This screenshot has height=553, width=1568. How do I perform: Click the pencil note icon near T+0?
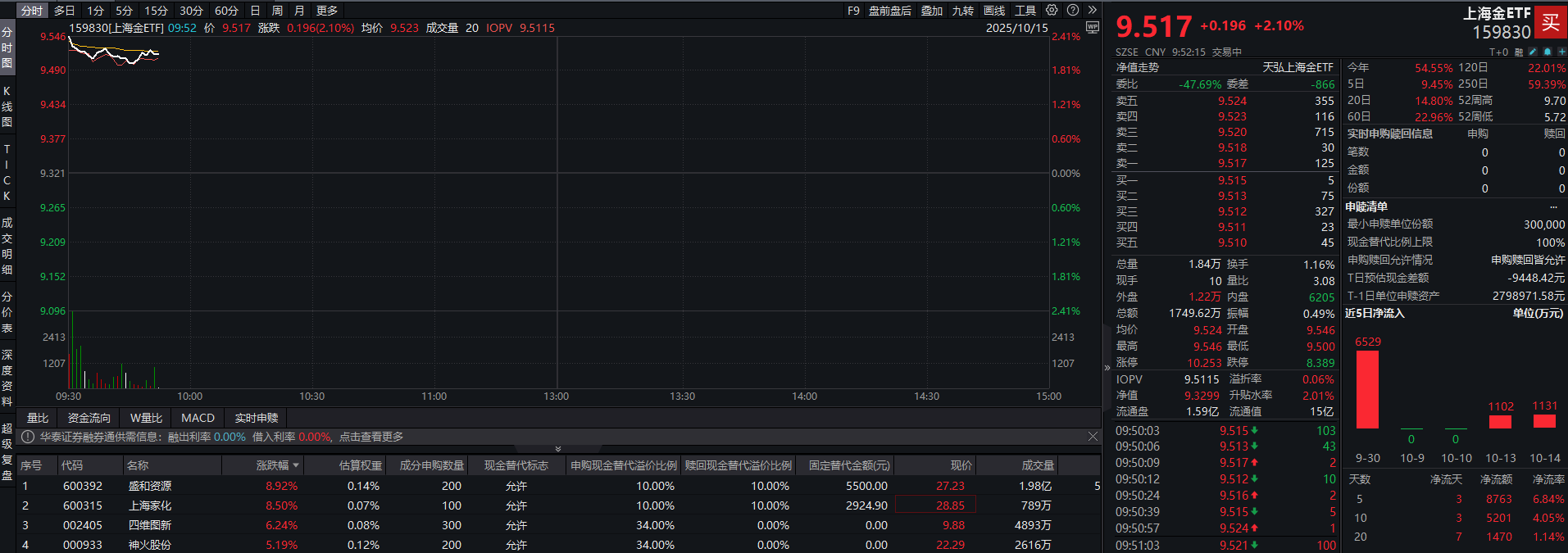coord(1533,52)
